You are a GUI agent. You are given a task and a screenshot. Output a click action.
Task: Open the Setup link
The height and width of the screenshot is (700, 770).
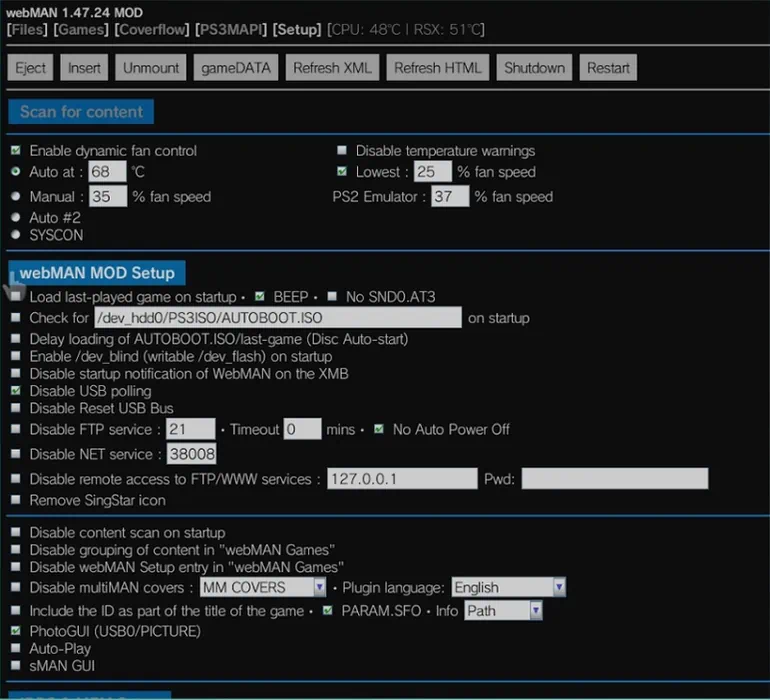coord(297,29)
